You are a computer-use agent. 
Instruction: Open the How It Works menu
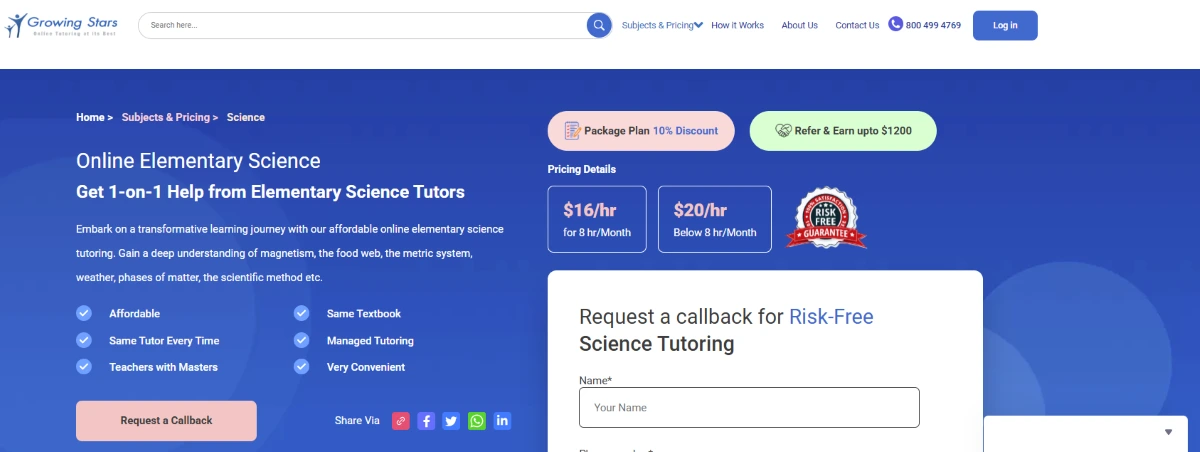click(x=737, y=25)
